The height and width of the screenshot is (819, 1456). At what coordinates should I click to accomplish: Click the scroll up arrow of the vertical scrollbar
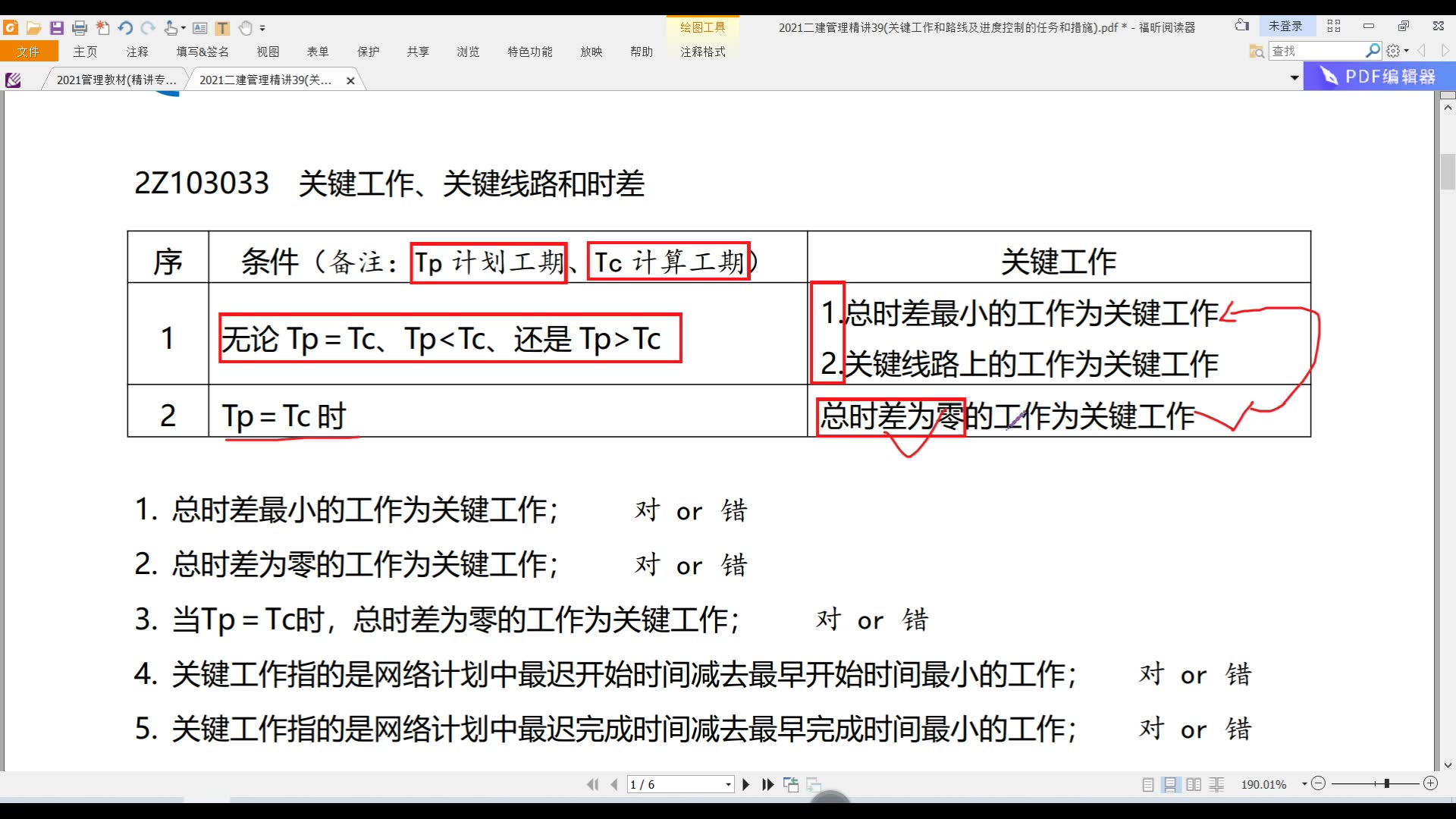(1448, 108)
